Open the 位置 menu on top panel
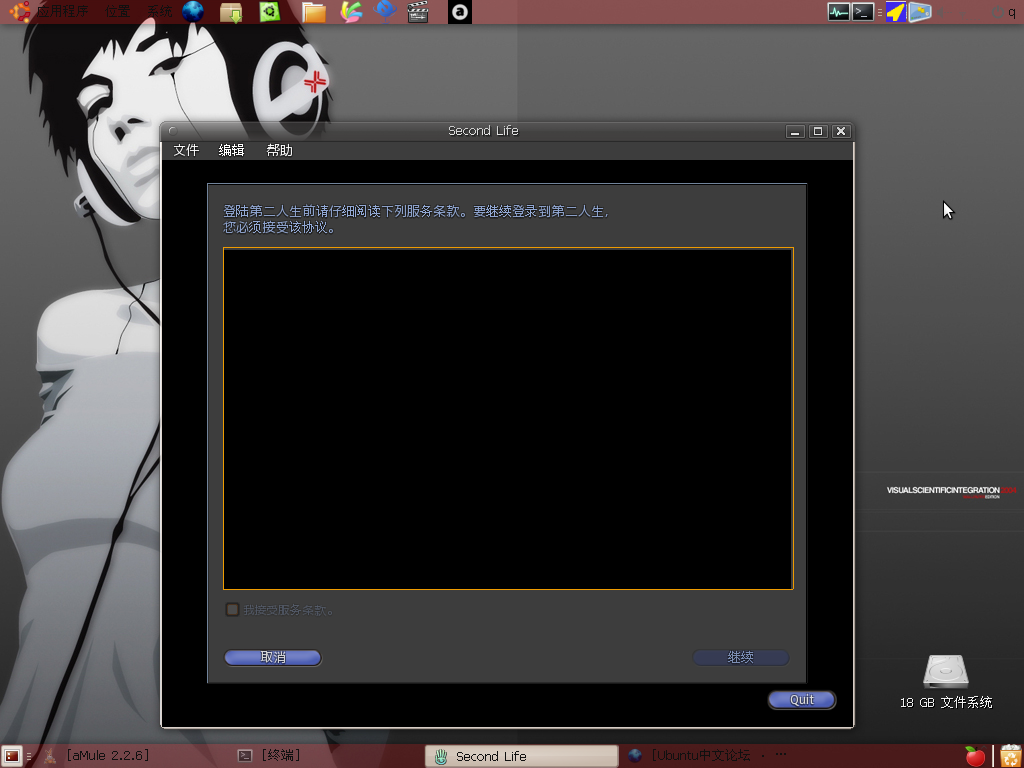Screen dimensions: 1024x768 tap(118, 12)
